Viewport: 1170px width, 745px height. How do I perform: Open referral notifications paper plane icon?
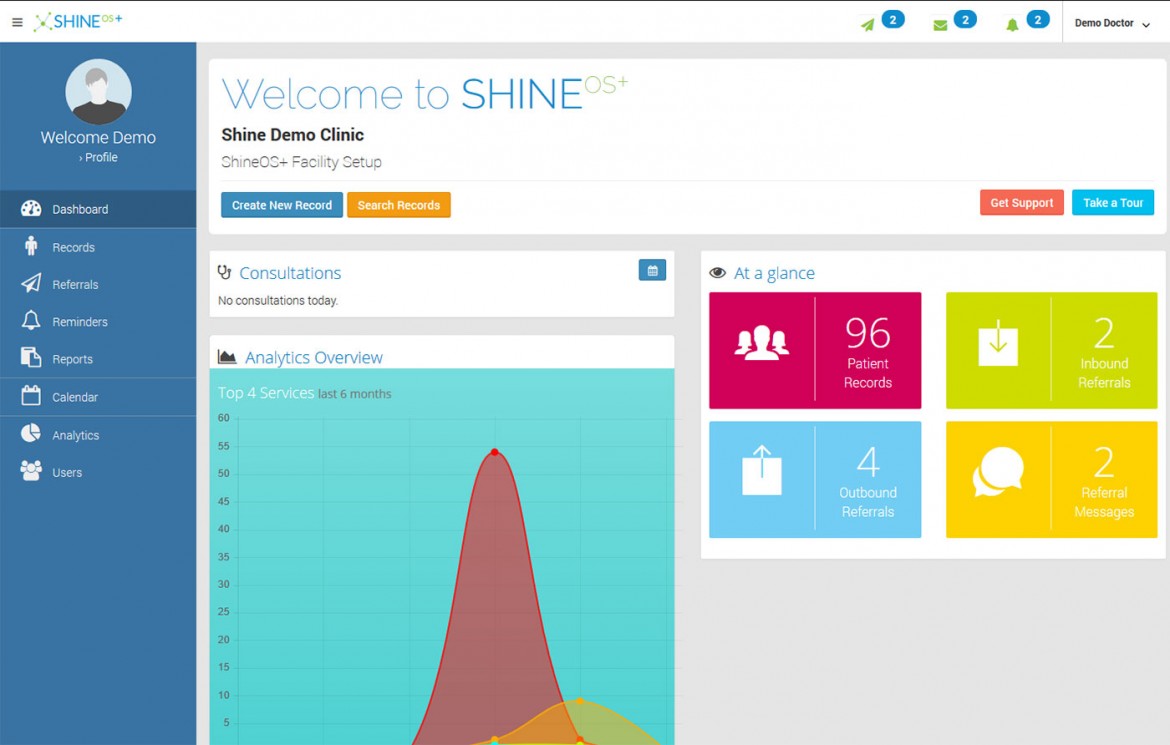pos(867,25)
